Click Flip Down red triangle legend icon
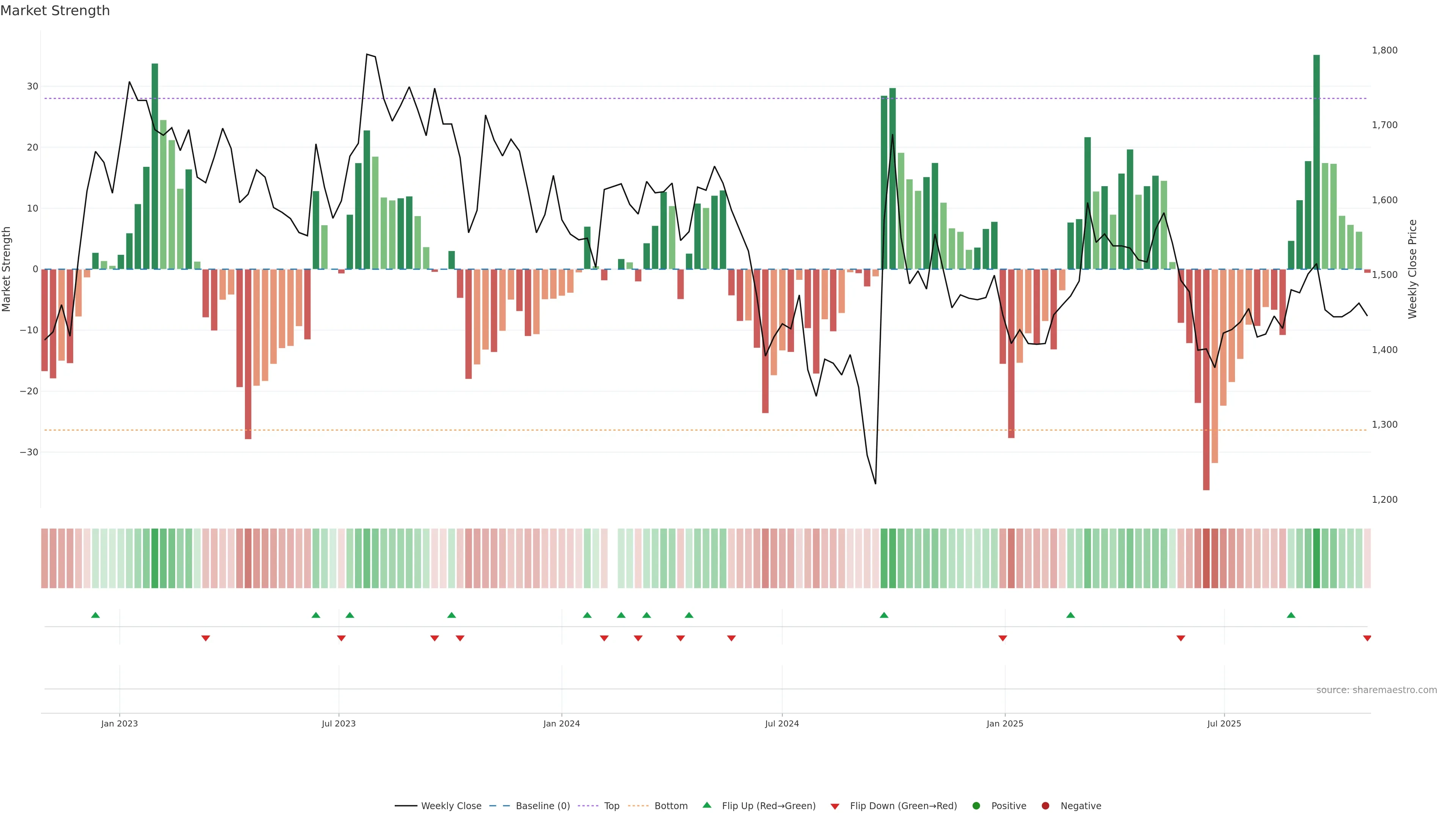The width and height of the screenshot is (1456, 819). point(835,806)
